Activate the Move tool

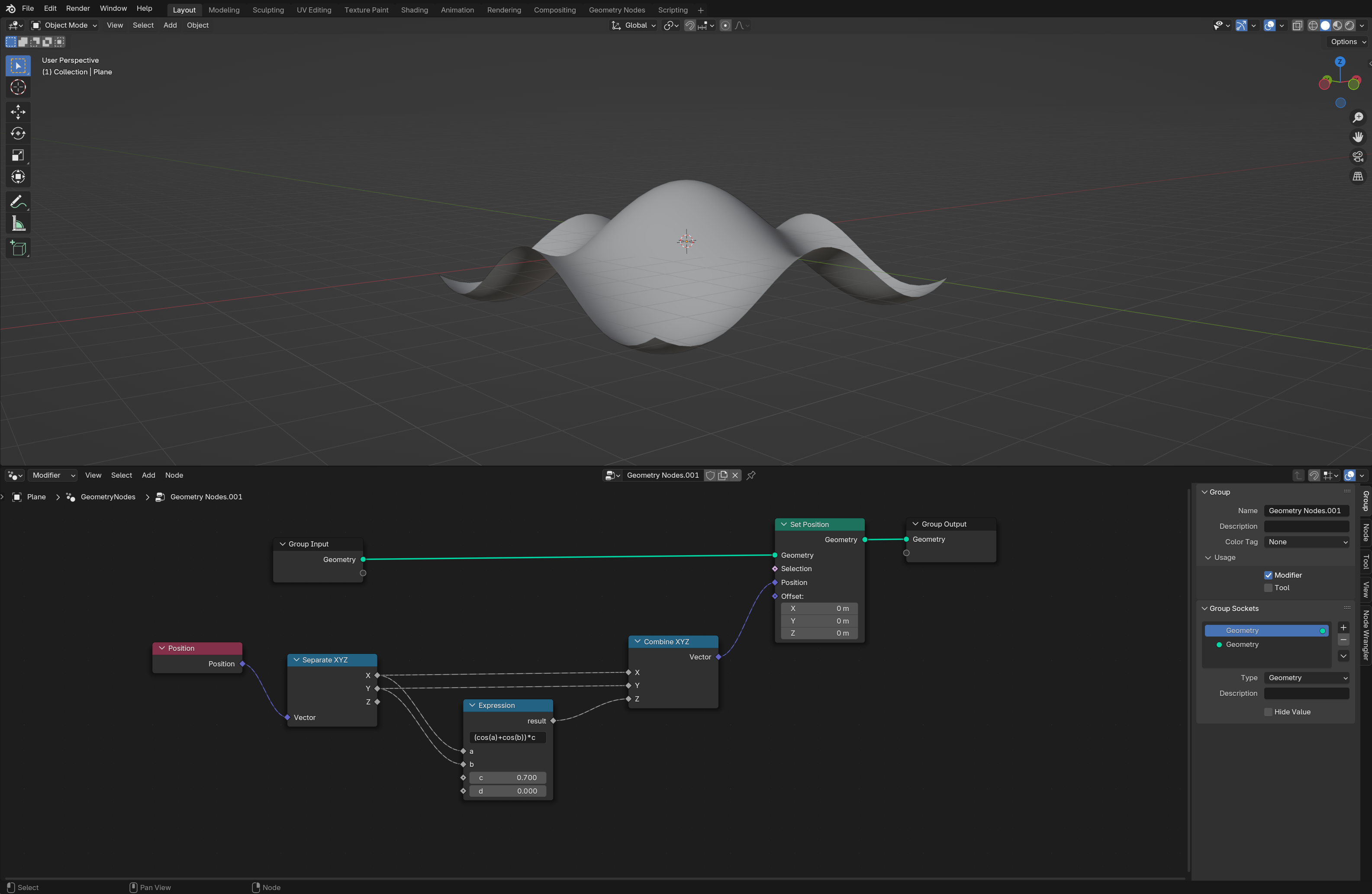coord(18,112)
